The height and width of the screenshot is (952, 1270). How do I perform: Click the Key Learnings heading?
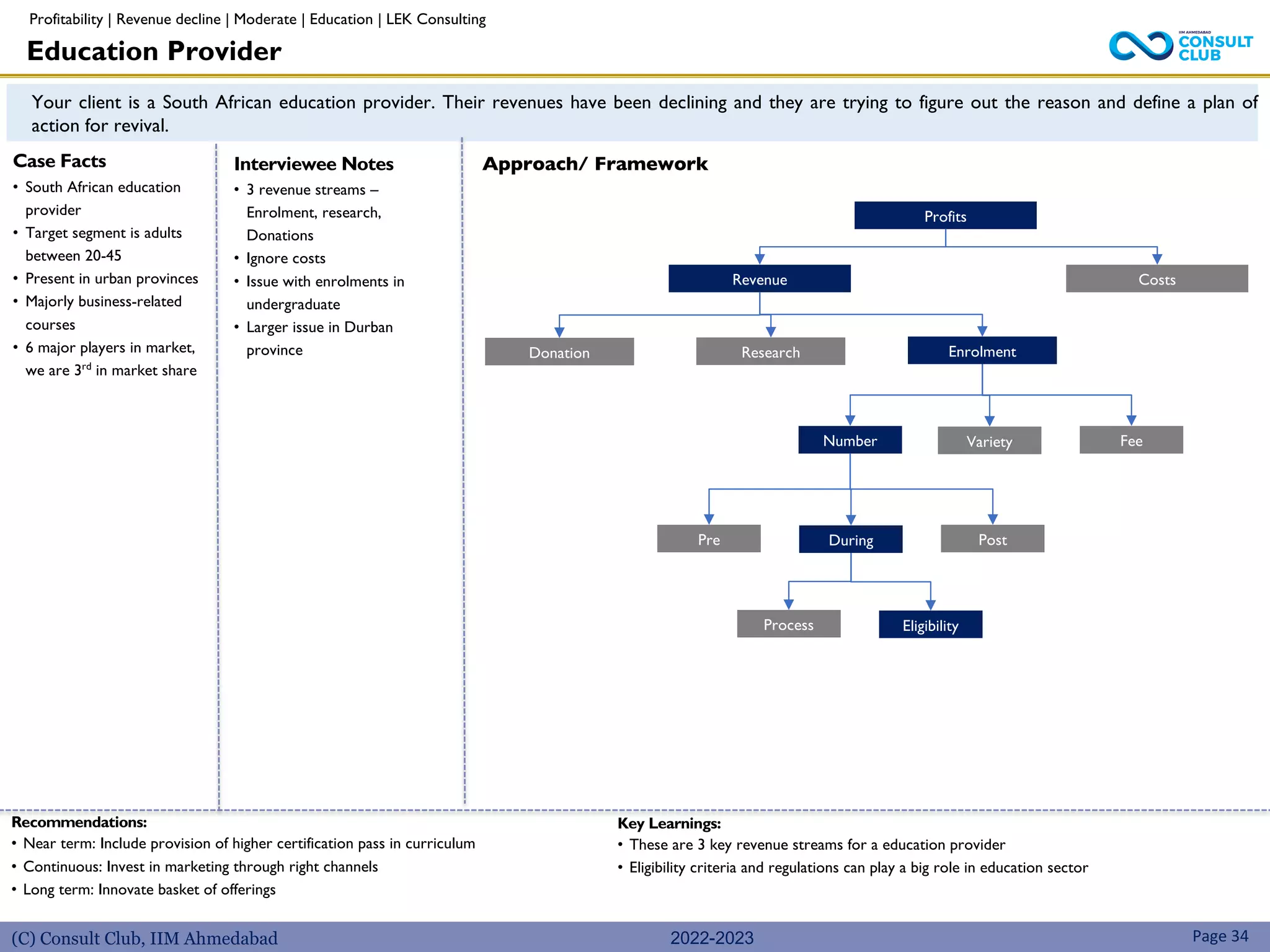pos(669,823)
